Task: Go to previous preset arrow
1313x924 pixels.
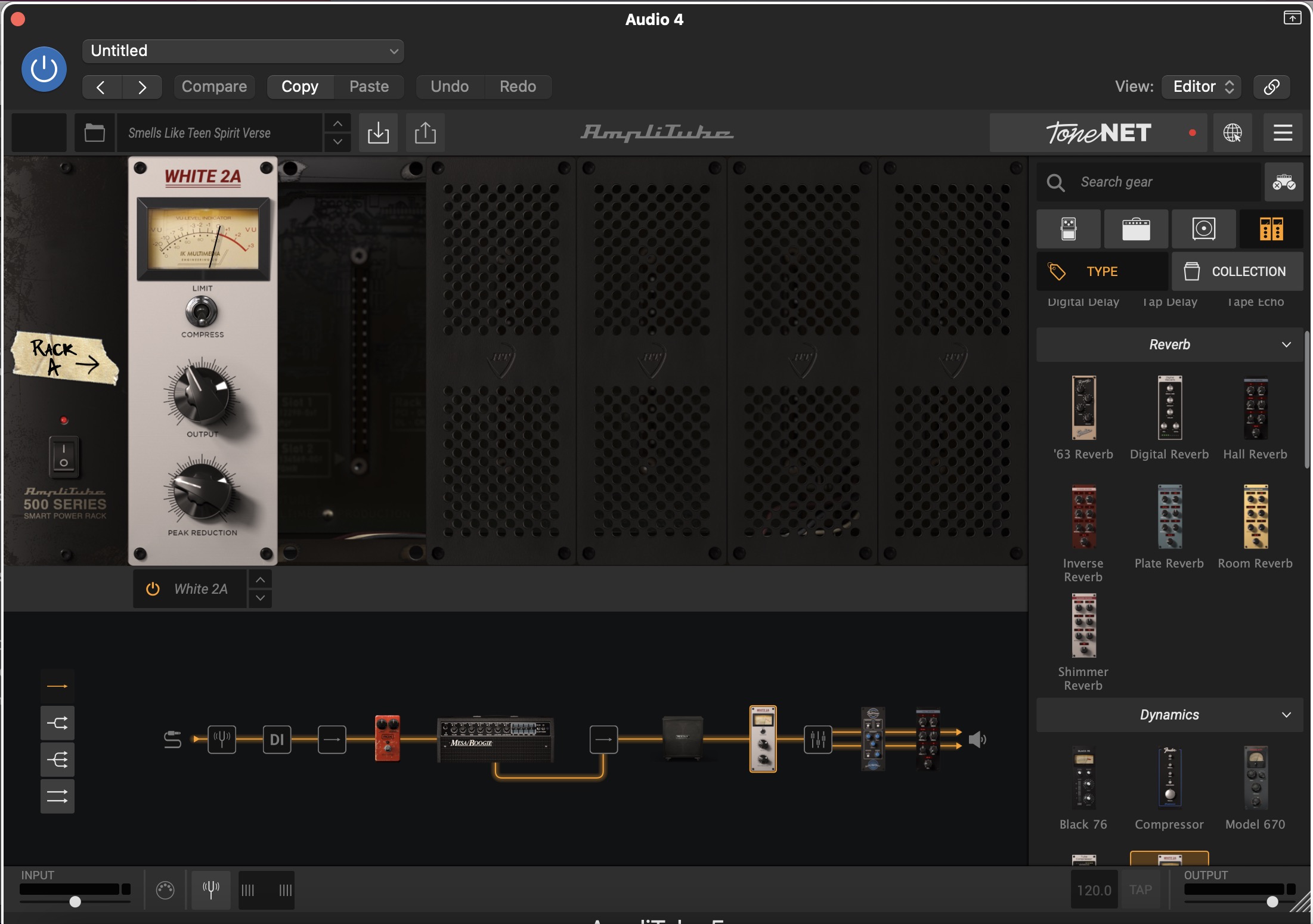Action: [x=101, y=87]
